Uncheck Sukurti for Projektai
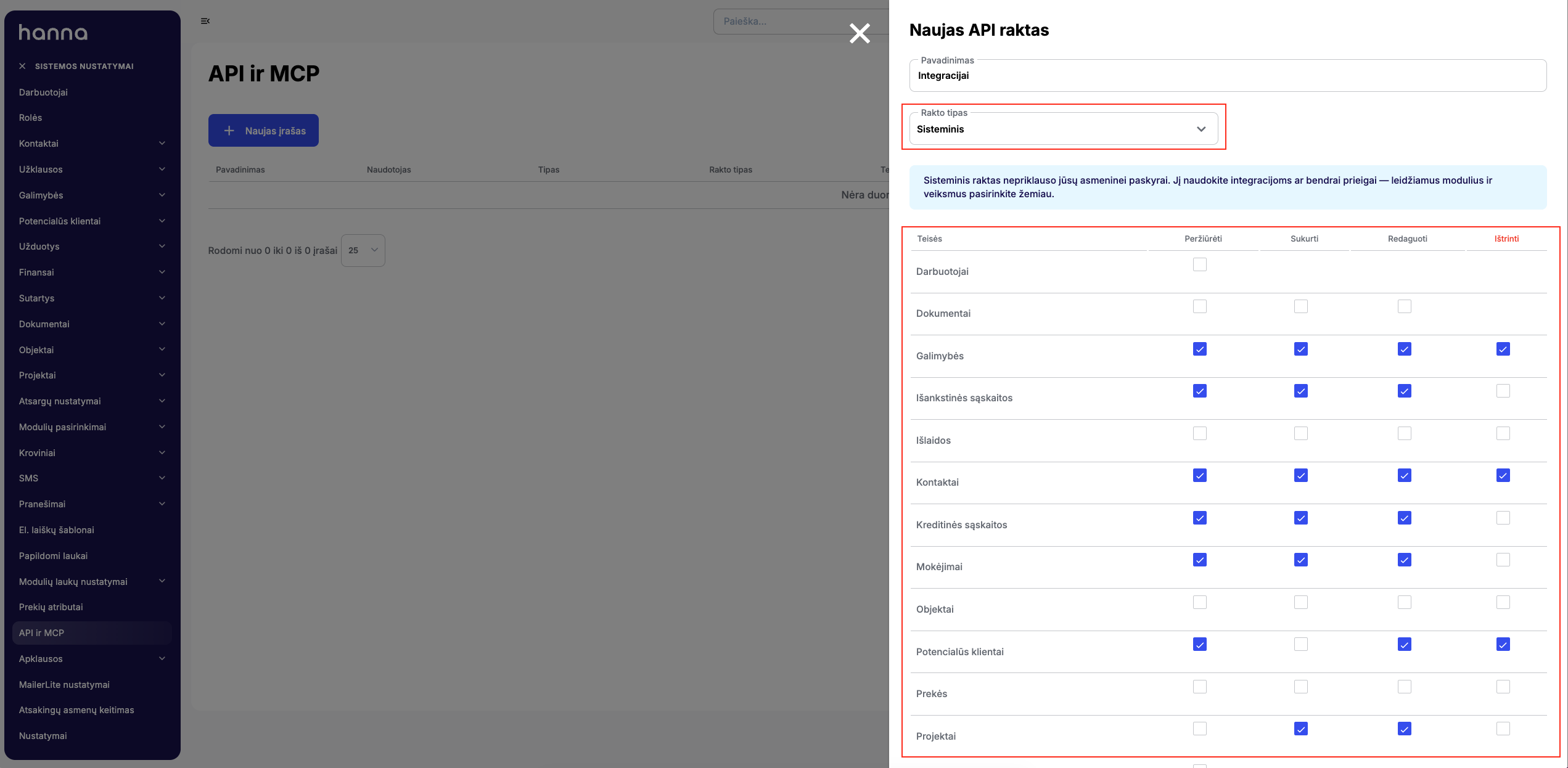1568x768 pixels. pyautogui.click(x=1301, y=729)
